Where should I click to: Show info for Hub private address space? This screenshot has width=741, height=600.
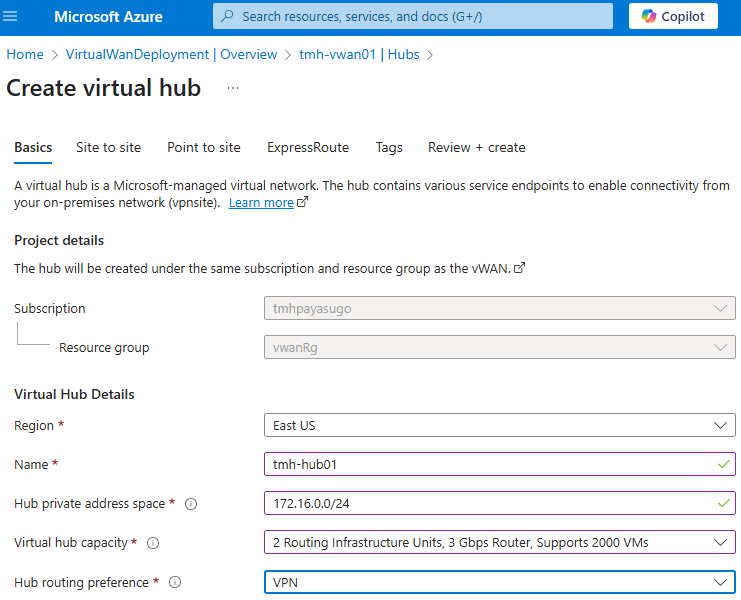pos(191,504)
